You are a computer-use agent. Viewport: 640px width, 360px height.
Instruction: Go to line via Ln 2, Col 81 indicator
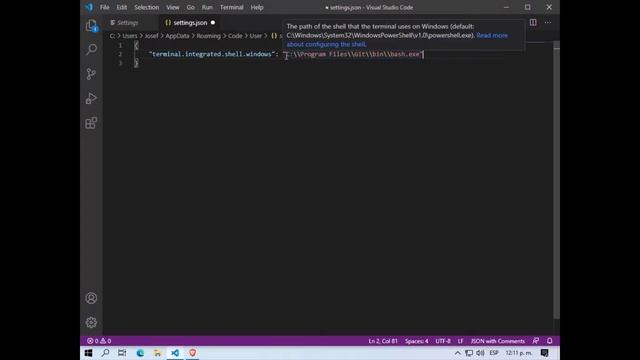383,341
